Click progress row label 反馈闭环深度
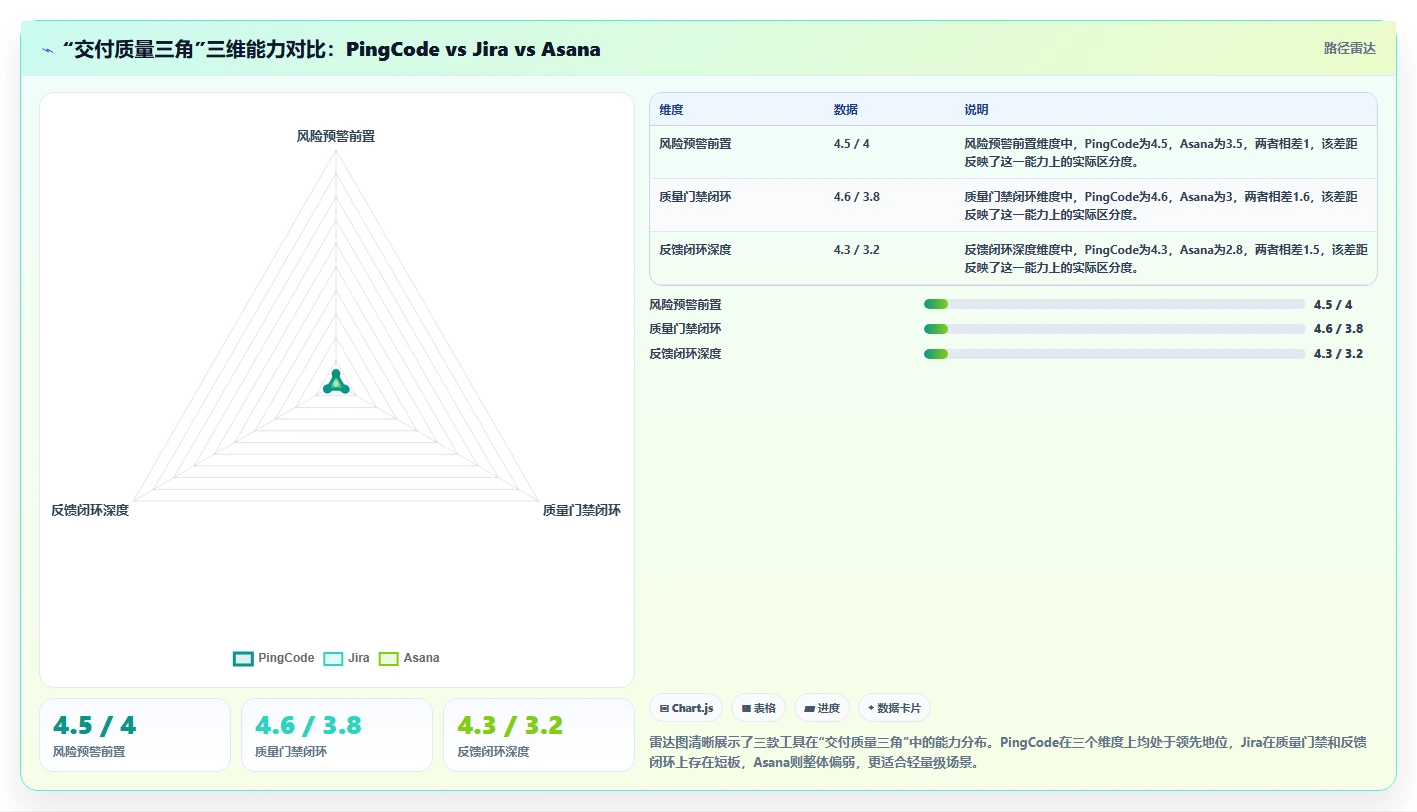Viewport: 1417px width, 812px height. (685, 354)
